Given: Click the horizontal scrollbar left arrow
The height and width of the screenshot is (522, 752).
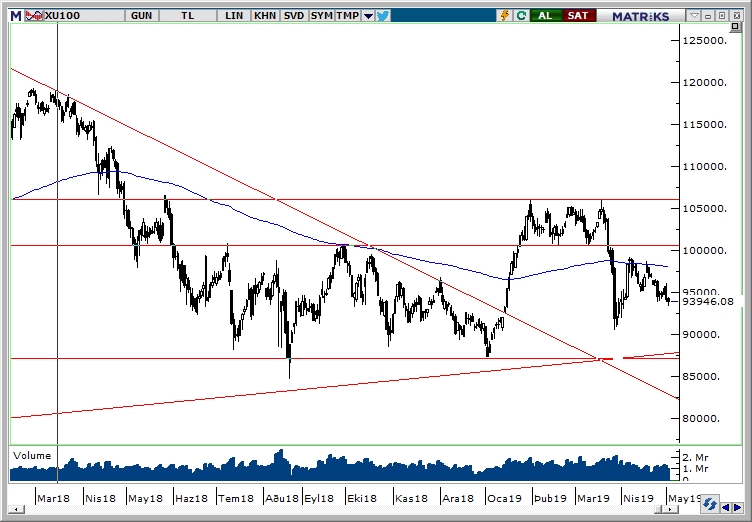Looking at the screenshot, I should click(16, 509).
